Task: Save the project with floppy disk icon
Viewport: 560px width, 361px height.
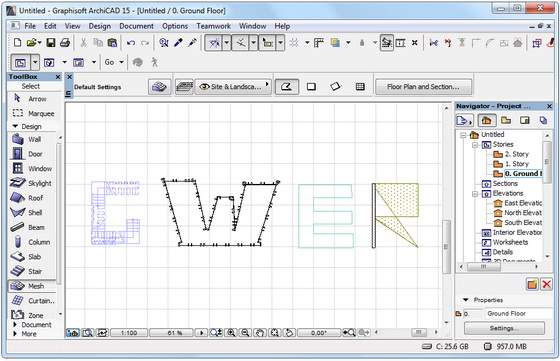Action: 51,43
